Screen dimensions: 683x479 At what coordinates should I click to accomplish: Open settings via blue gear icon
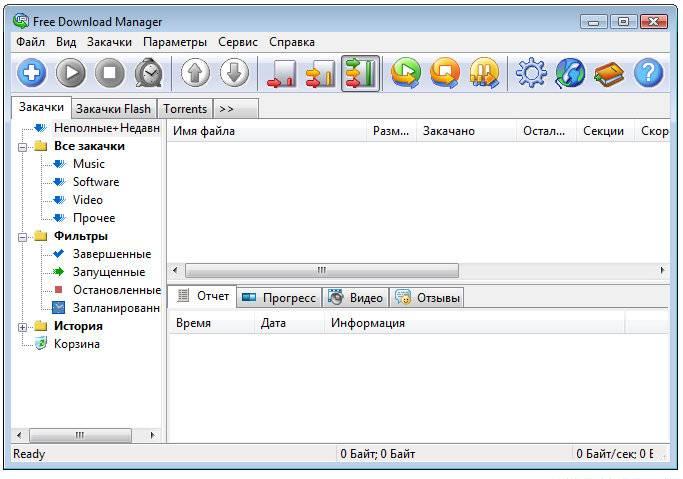(x=531, y=73)
